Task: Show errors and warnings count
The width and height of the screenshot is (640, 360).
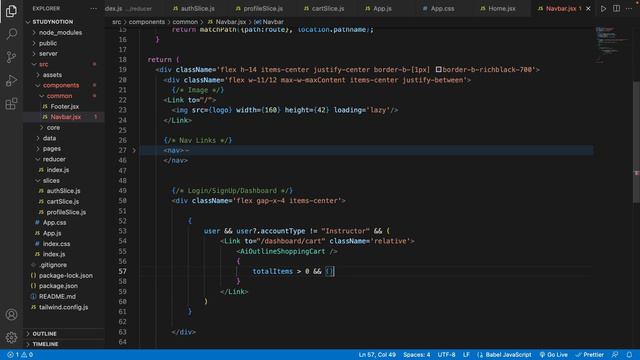Action: [x=20, y=355]
